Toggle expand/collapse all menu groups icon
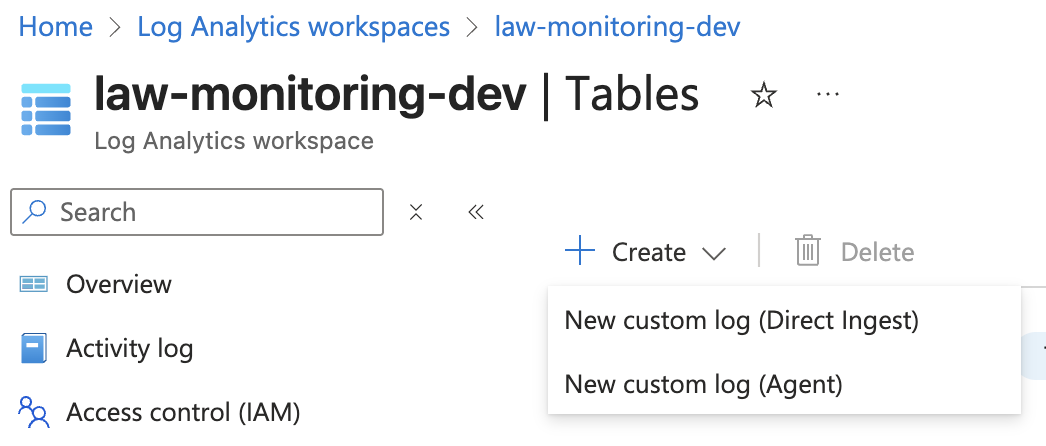Image resolution: width=1046 pixels, height=446 pixels. click(x=416, y=212)
